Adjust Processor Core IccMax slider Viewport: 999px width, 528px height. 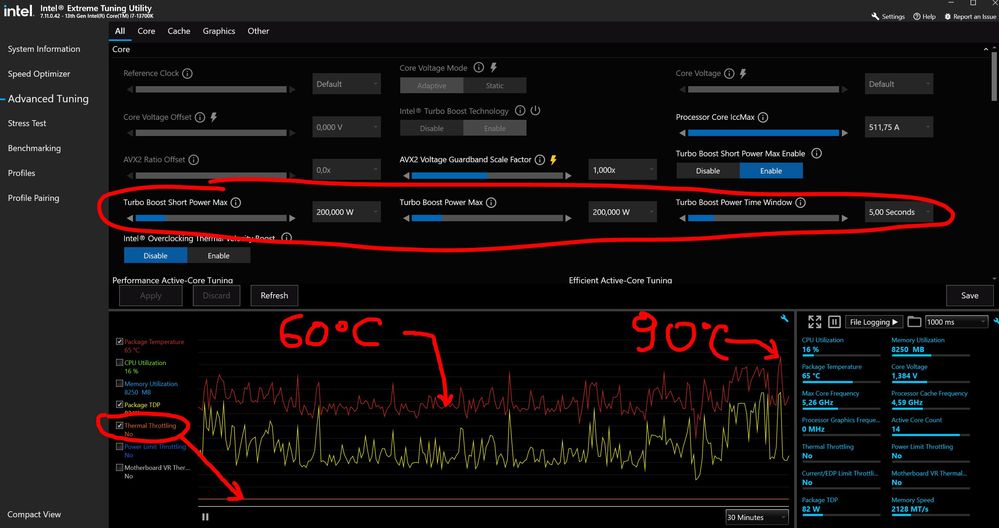tap(764, 133)
